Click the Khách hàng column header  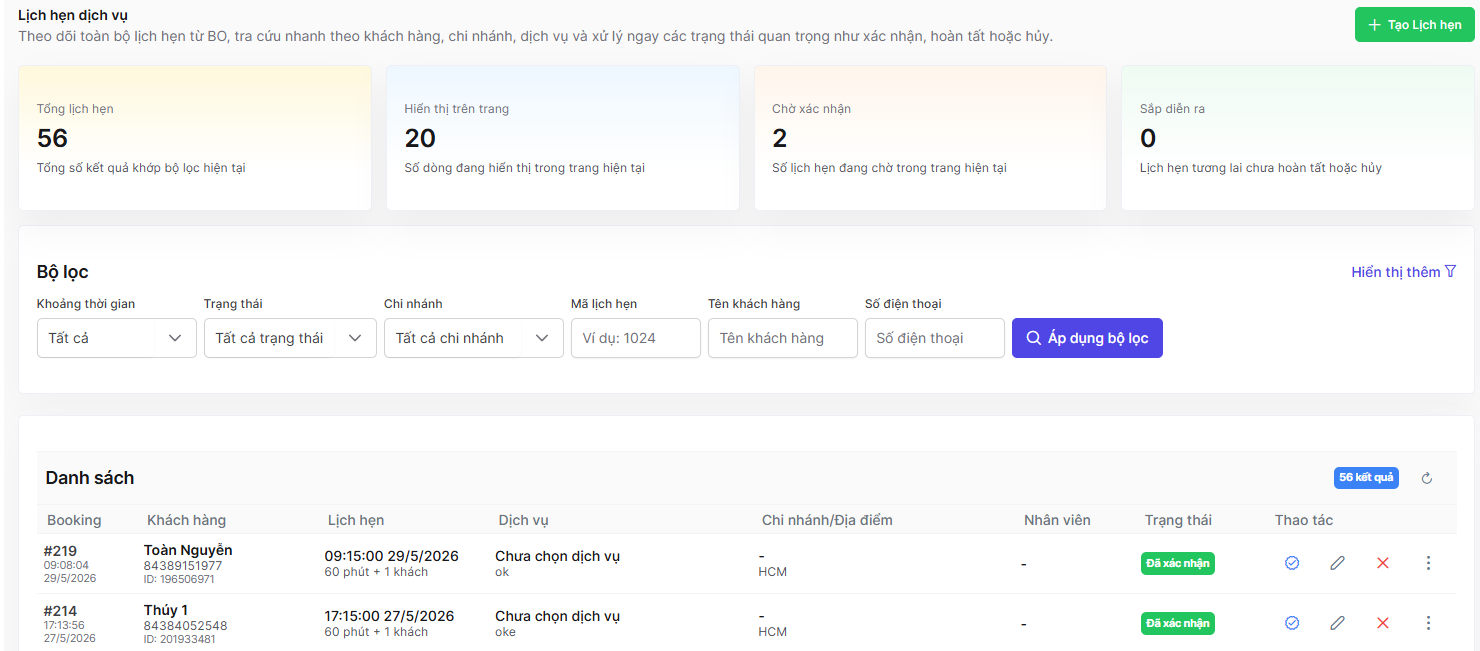click(186, 520)
